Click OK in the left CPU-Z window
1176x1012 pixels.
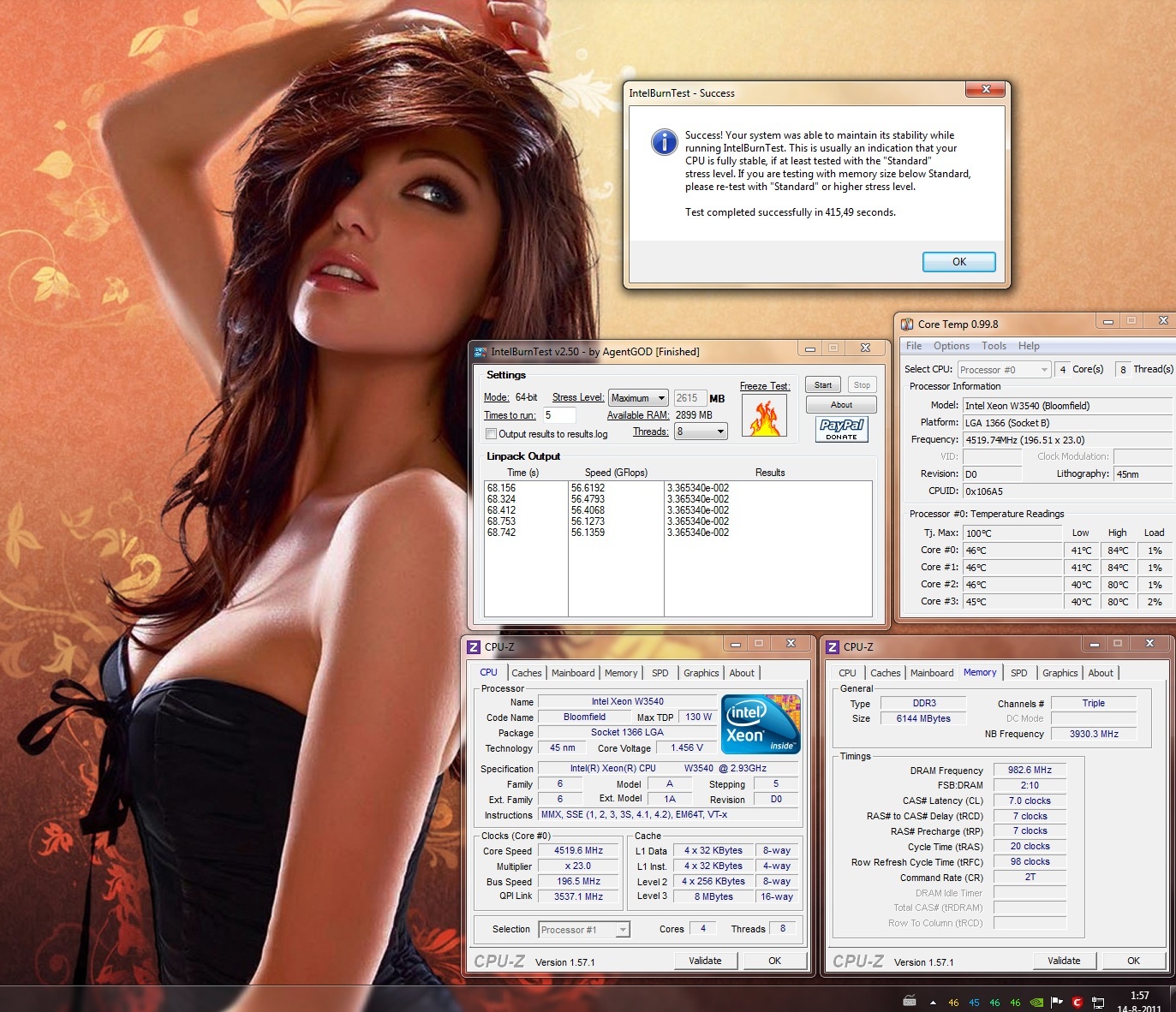click(x=774, y=961)
